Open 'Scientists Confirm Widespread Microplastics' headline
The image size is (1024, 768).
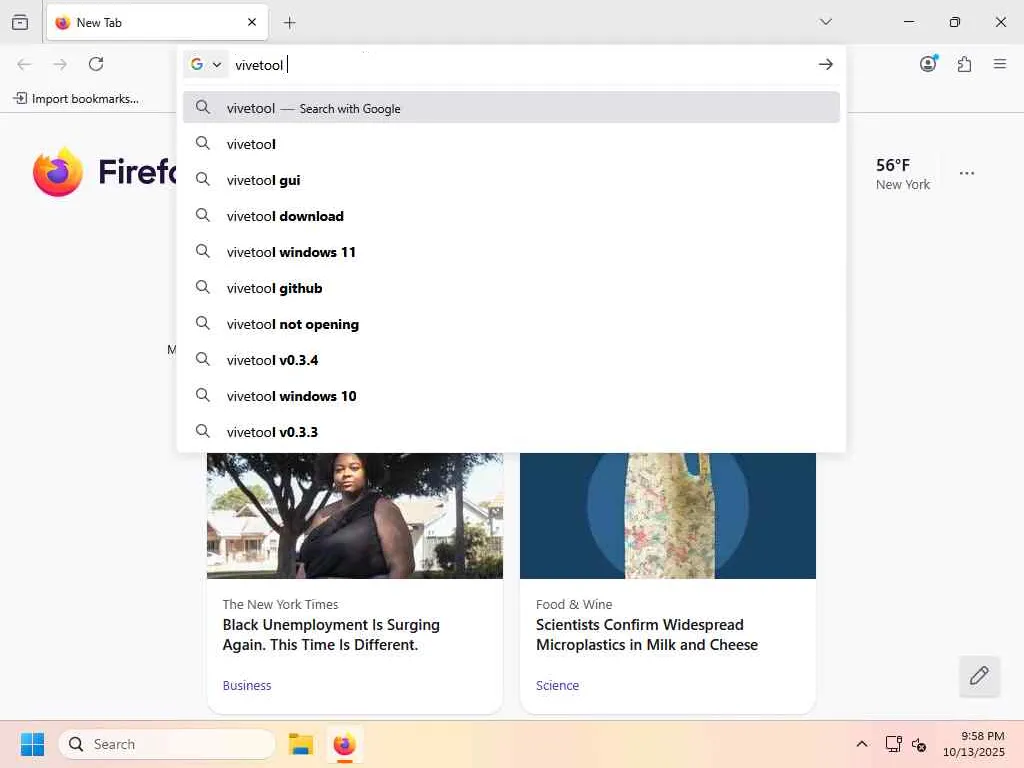[647, 635]
